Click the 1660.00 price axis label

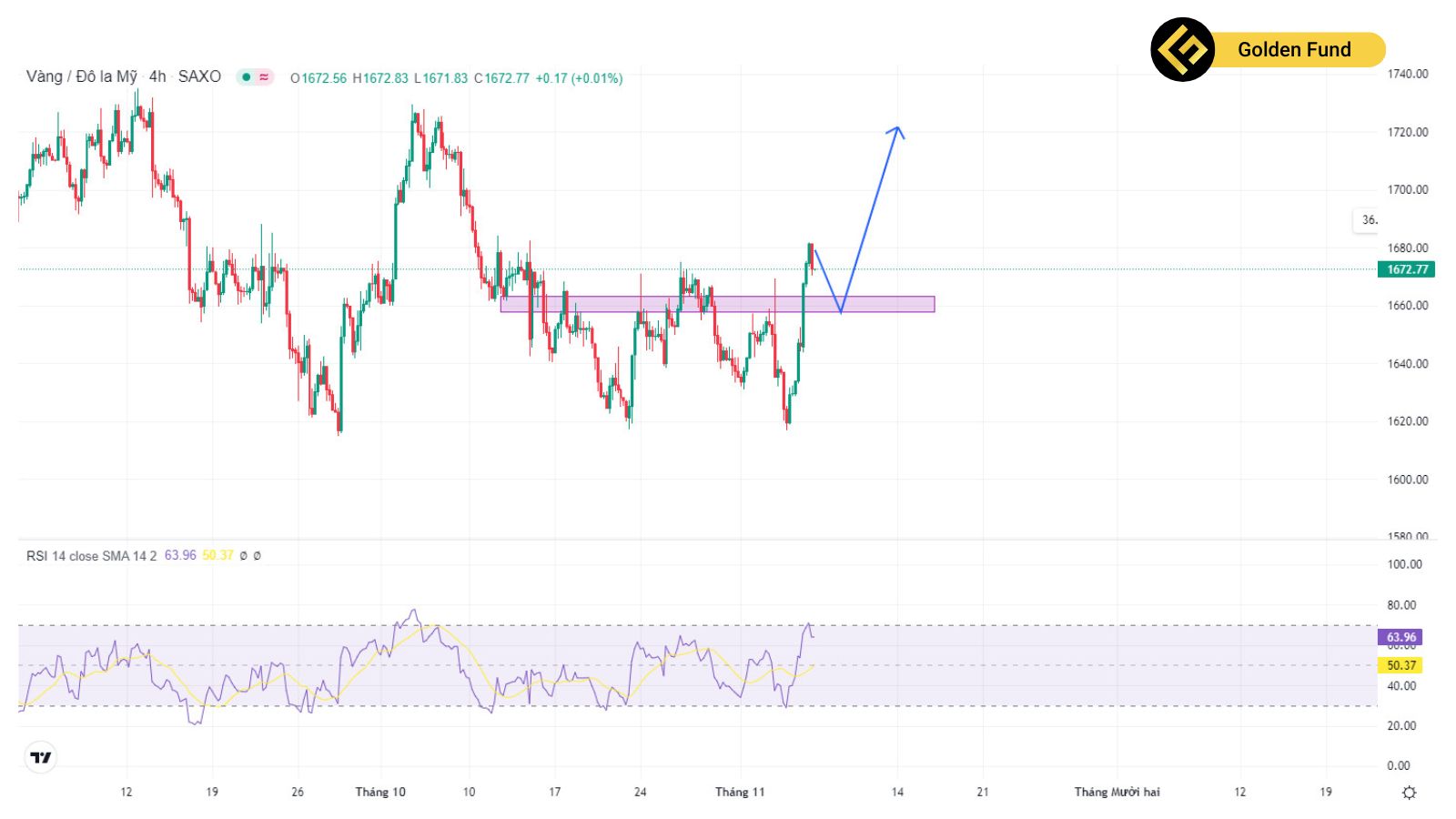pos(1408,305)
